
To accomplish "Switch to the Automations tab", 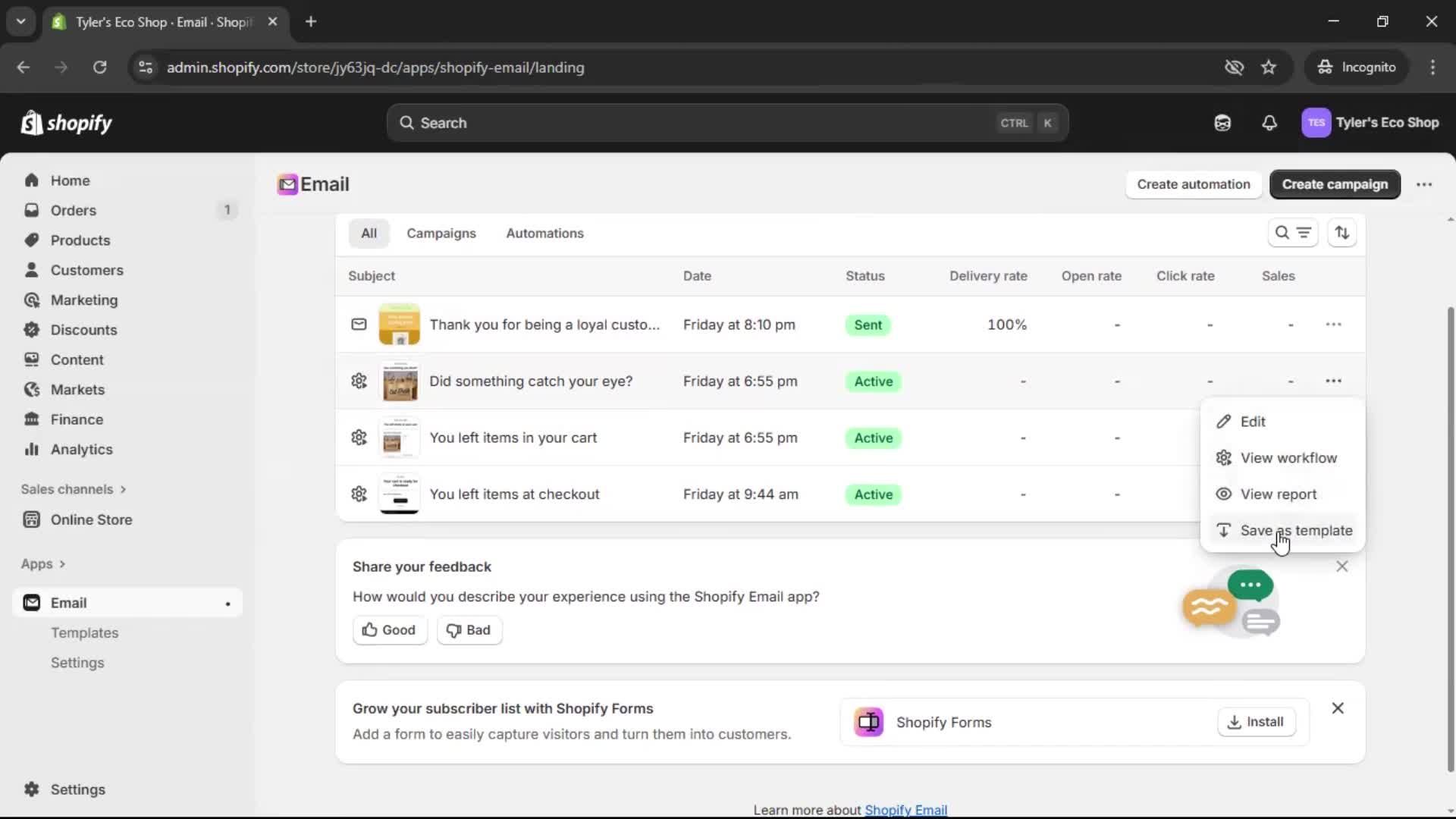I will (544, 234).
